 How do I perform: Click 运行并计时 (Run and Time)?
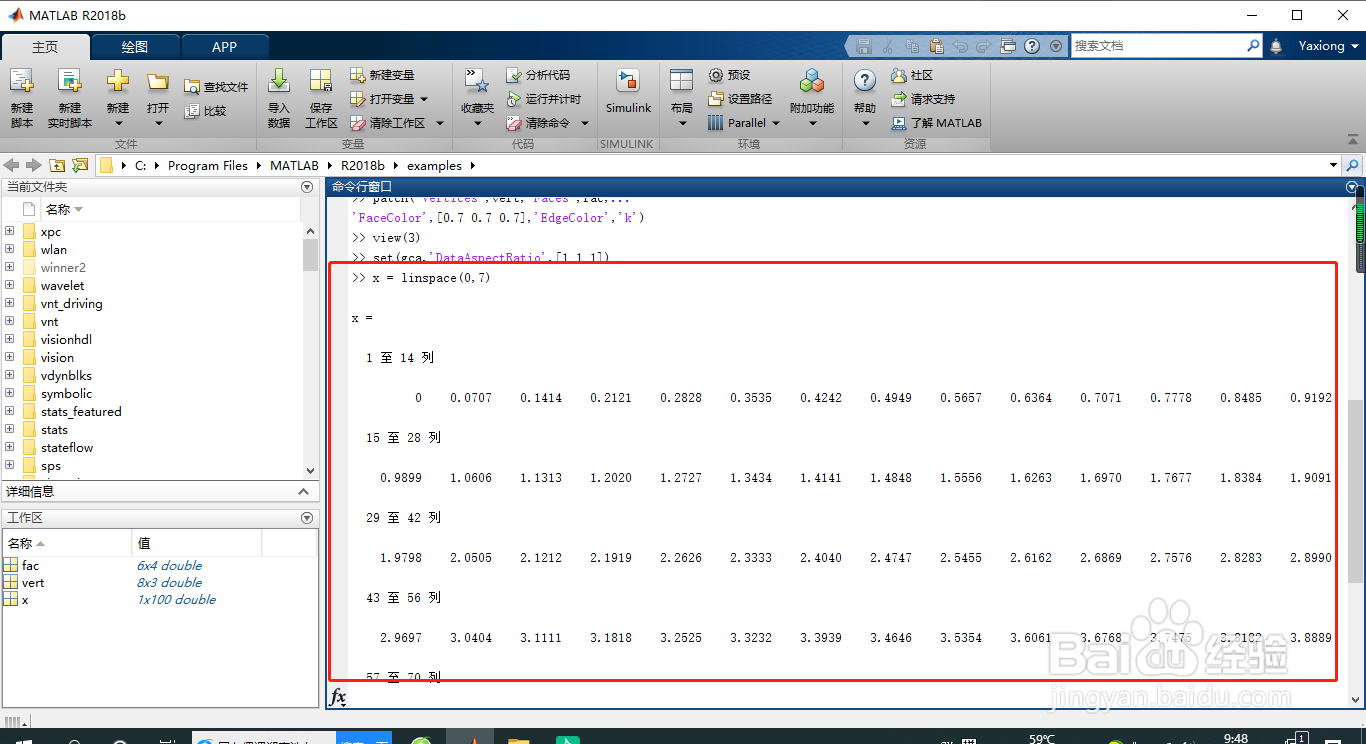pyautogui.click(x=543, y=99)
